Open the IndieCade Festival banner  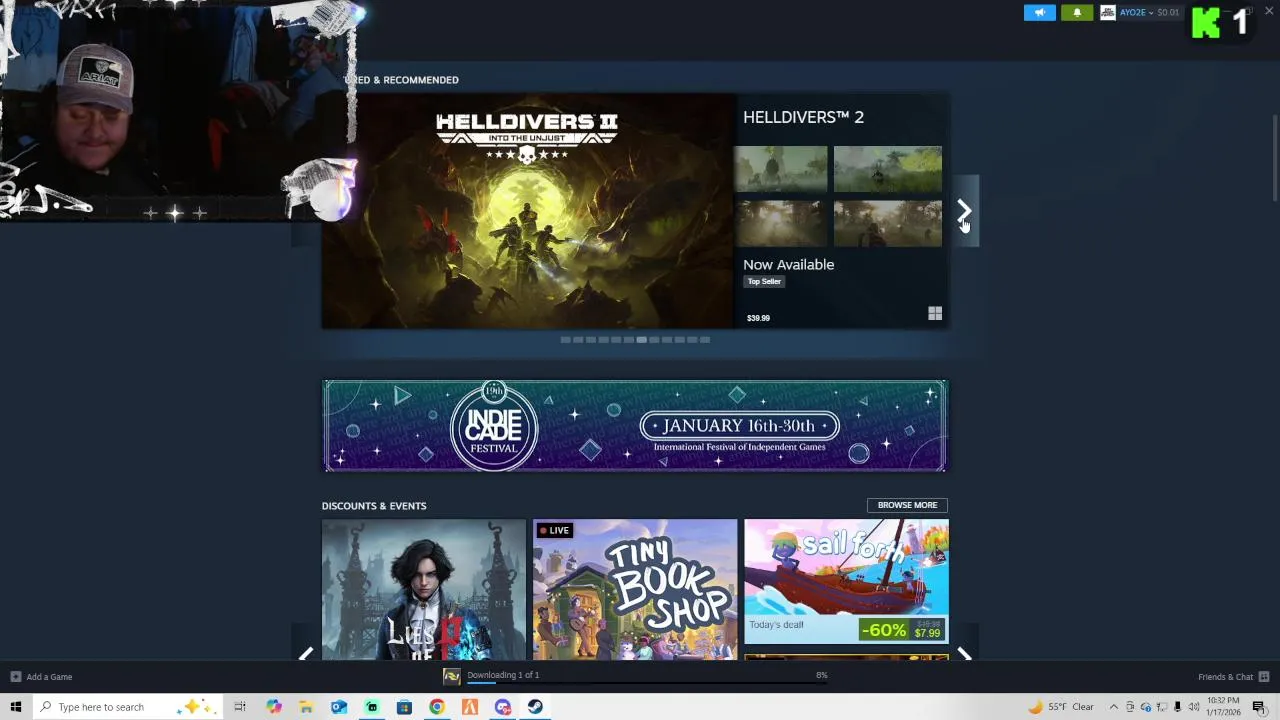coord(635,426)
